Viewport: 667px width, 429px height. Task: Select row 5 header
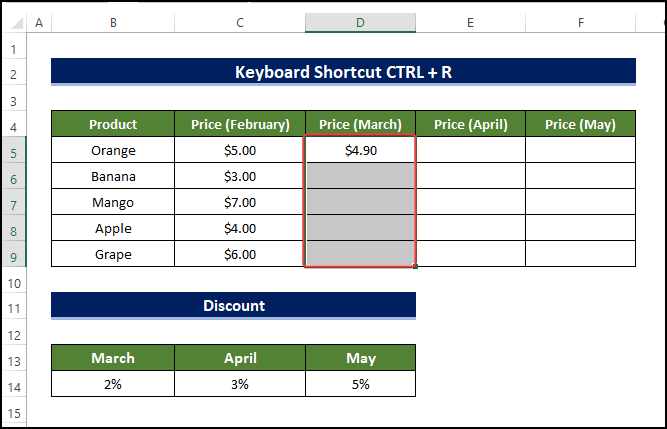[15, 151]
